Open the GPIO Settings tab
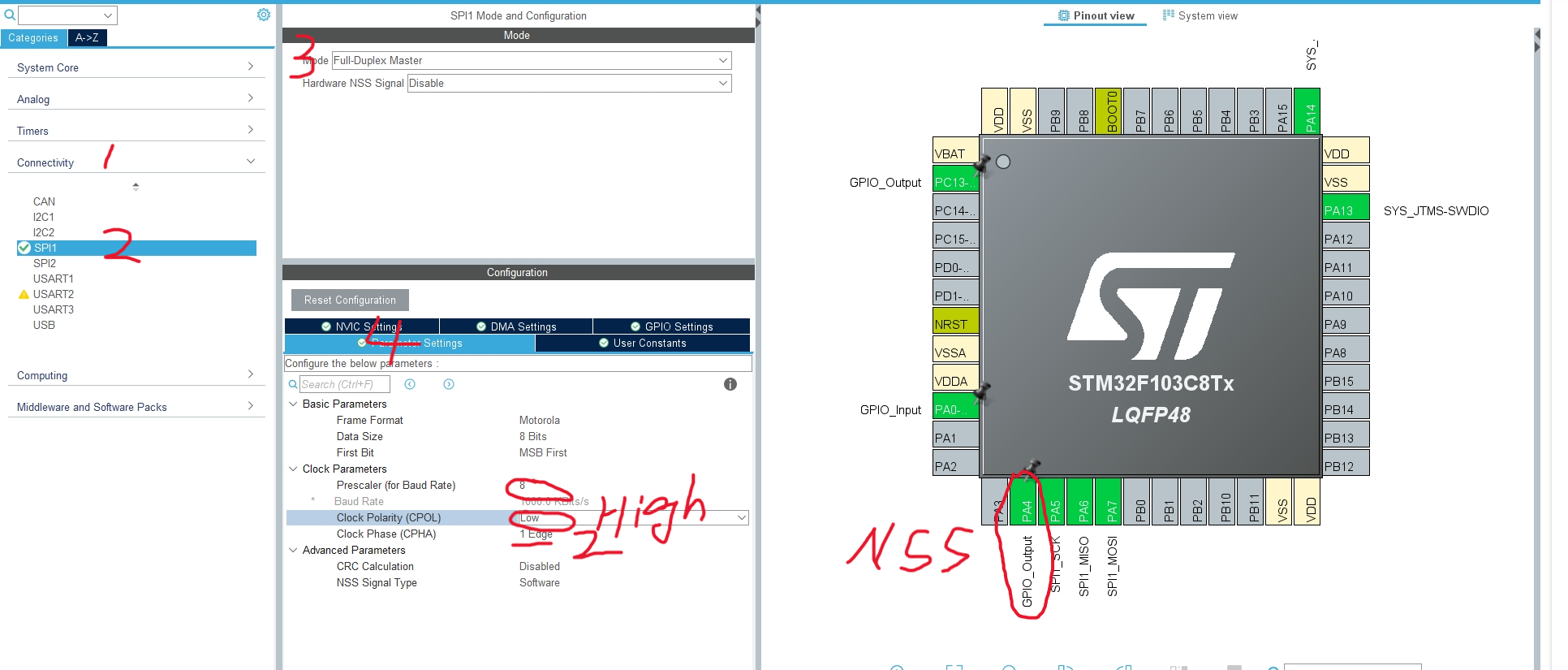Screen dimensions: 1568x670 (672, 326)
